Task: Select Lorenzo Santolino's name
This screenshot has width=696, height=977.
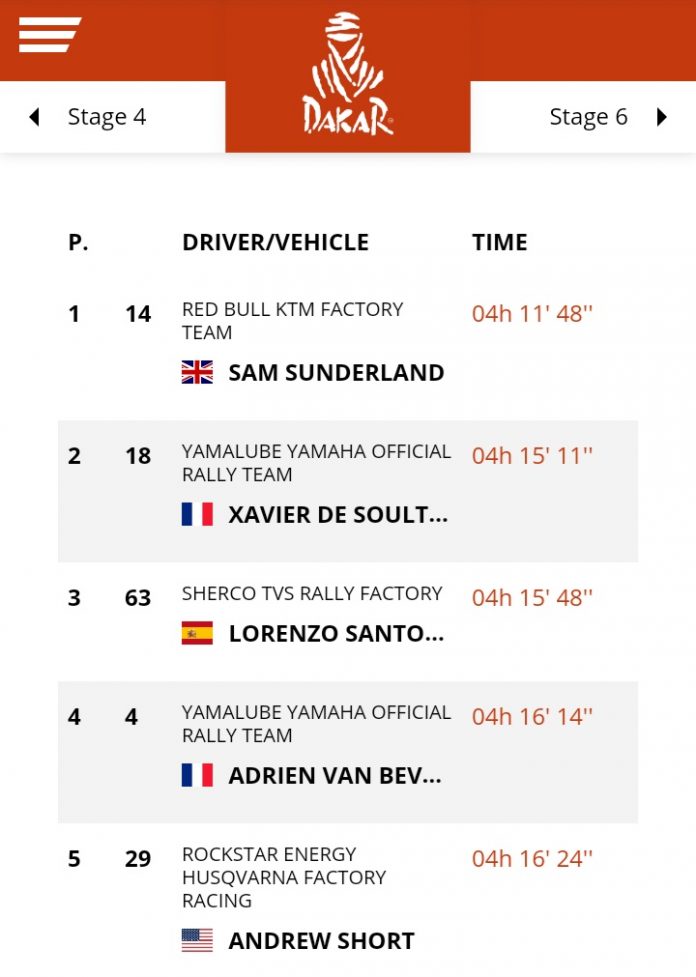Action: 336,633
